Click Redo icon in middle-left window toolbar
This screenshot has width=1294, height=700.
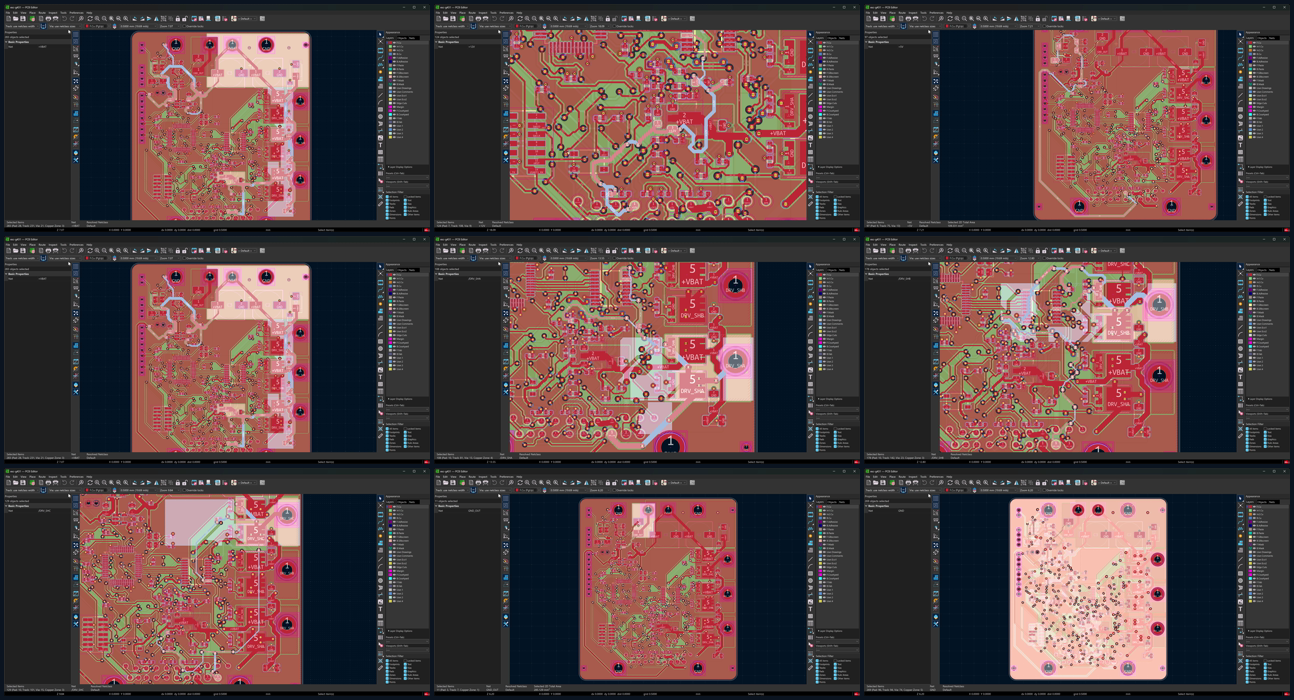click(72, 251)
